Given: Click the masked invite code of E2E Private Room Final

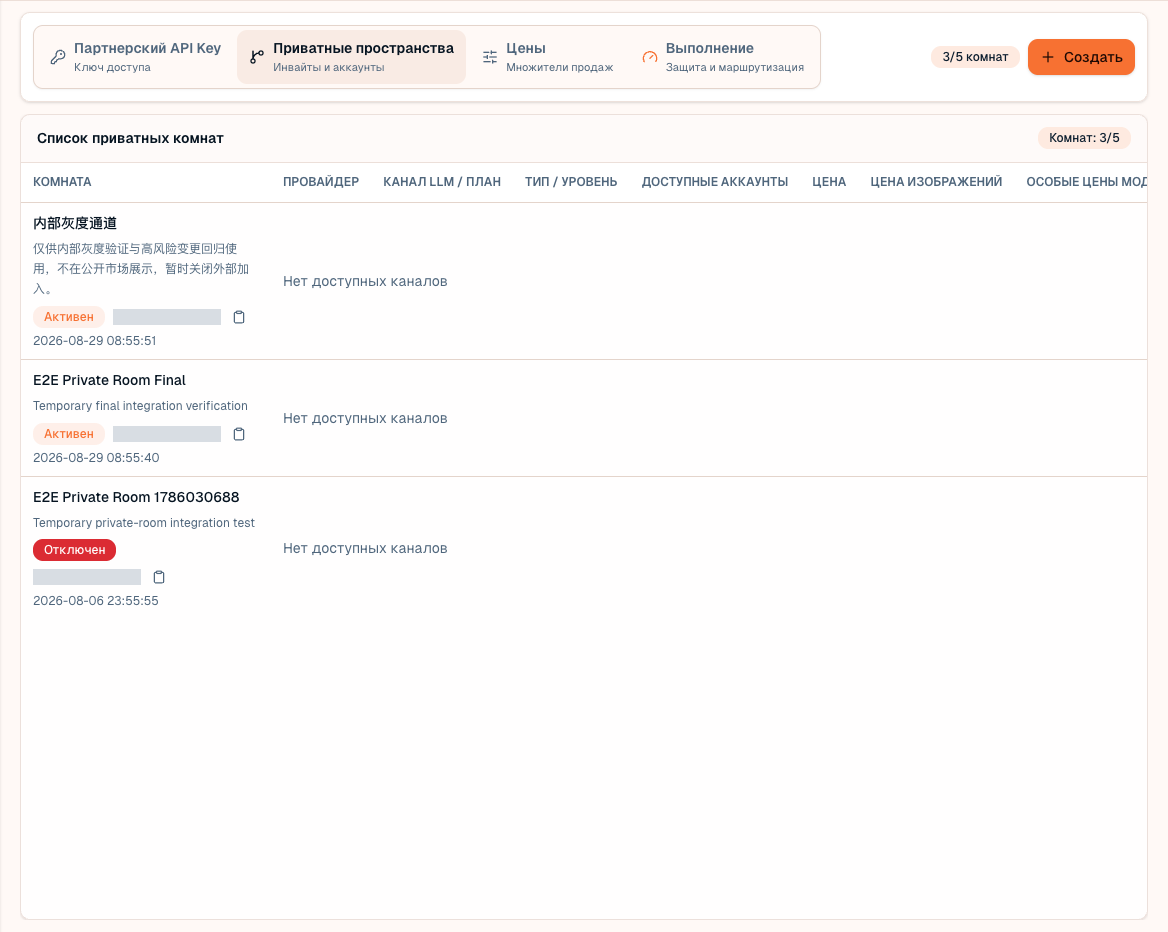Looking at the screenshot, I should [x=167, y=434].
